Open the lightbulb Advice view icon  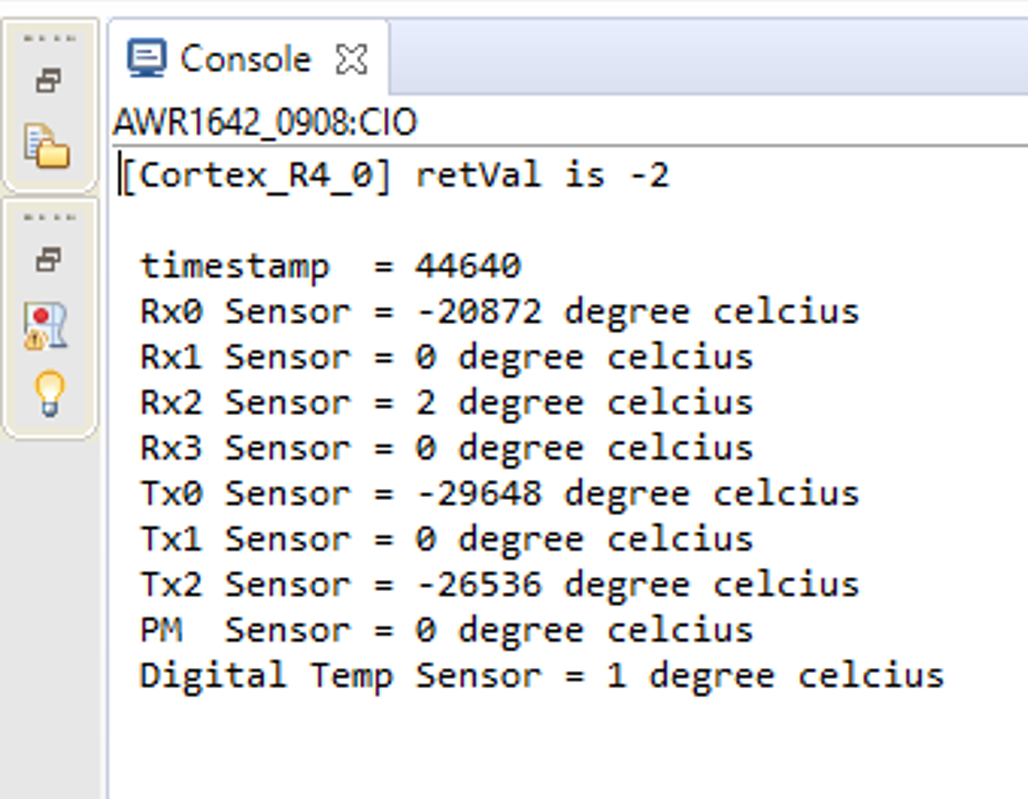48,393
